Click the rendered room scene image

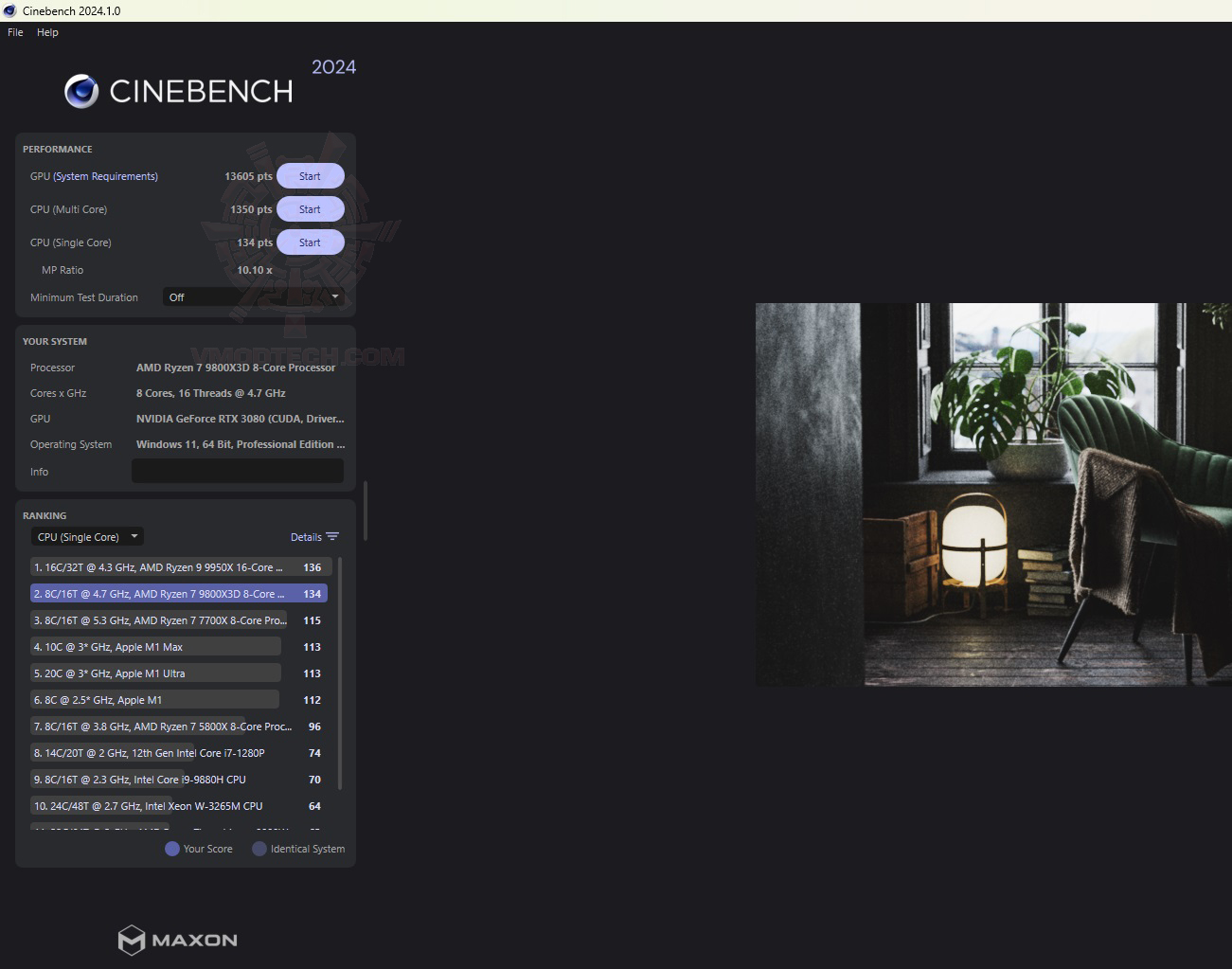993,494
